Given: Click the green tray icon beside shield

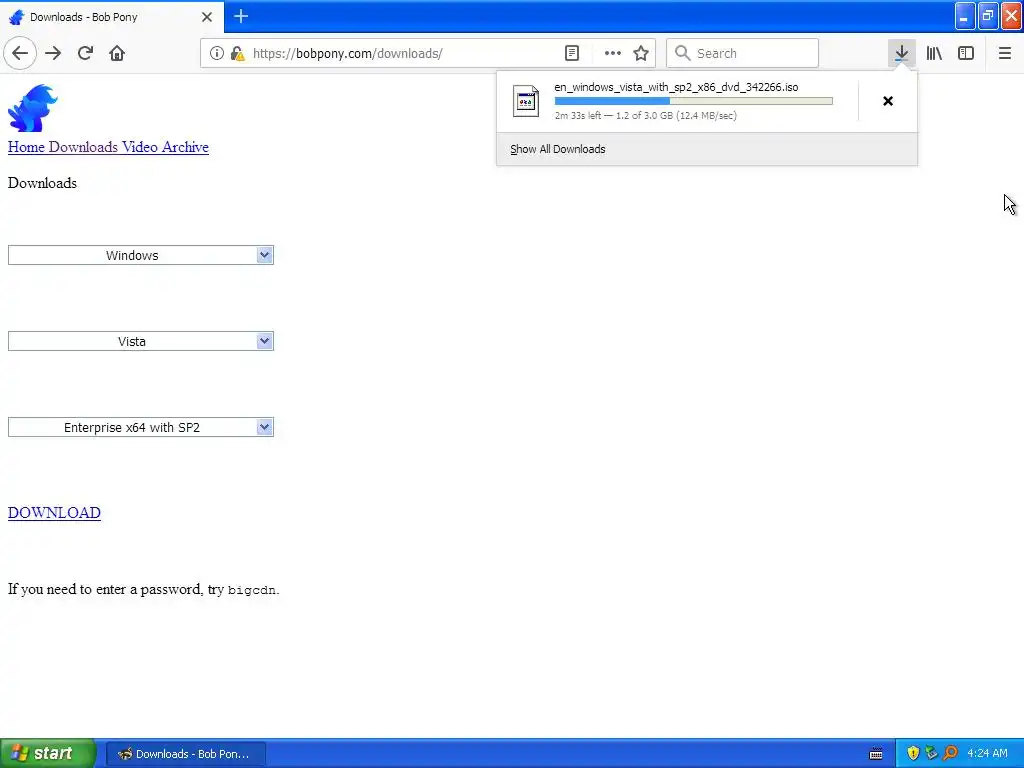Looking at the screenshot, I should [x=932, y=754].
